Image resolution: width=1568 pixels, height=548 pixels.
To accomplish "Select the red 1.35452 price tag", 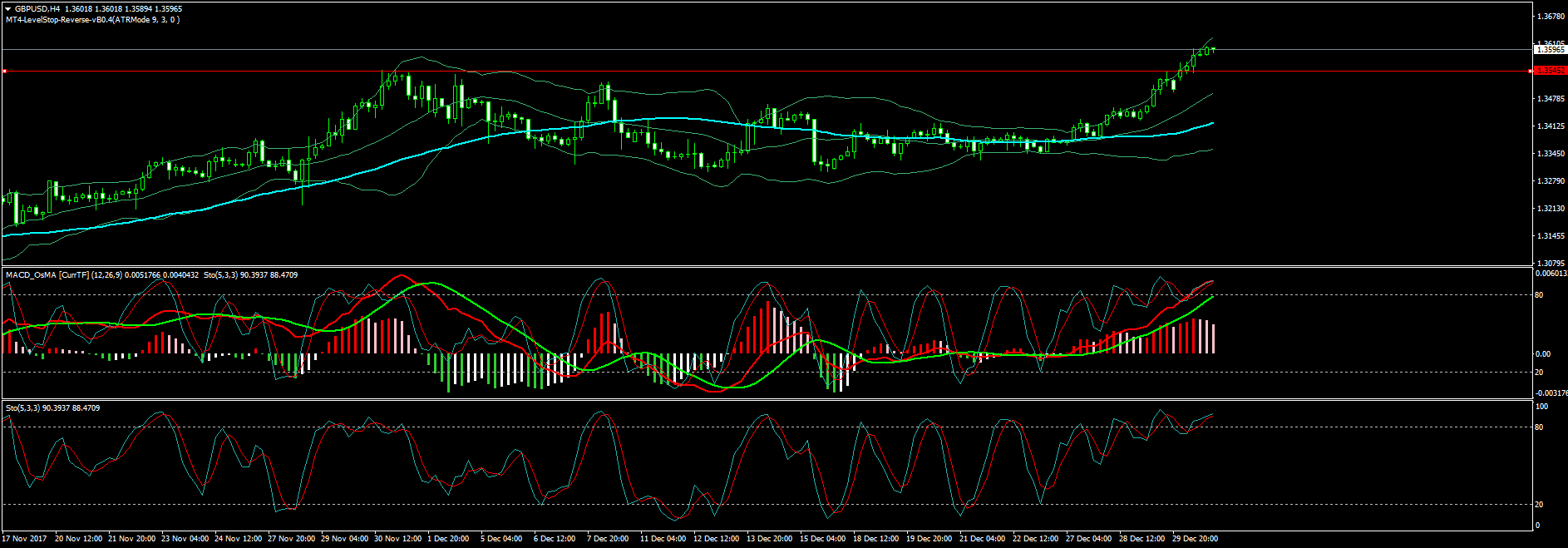I will tap(1551, 72).
